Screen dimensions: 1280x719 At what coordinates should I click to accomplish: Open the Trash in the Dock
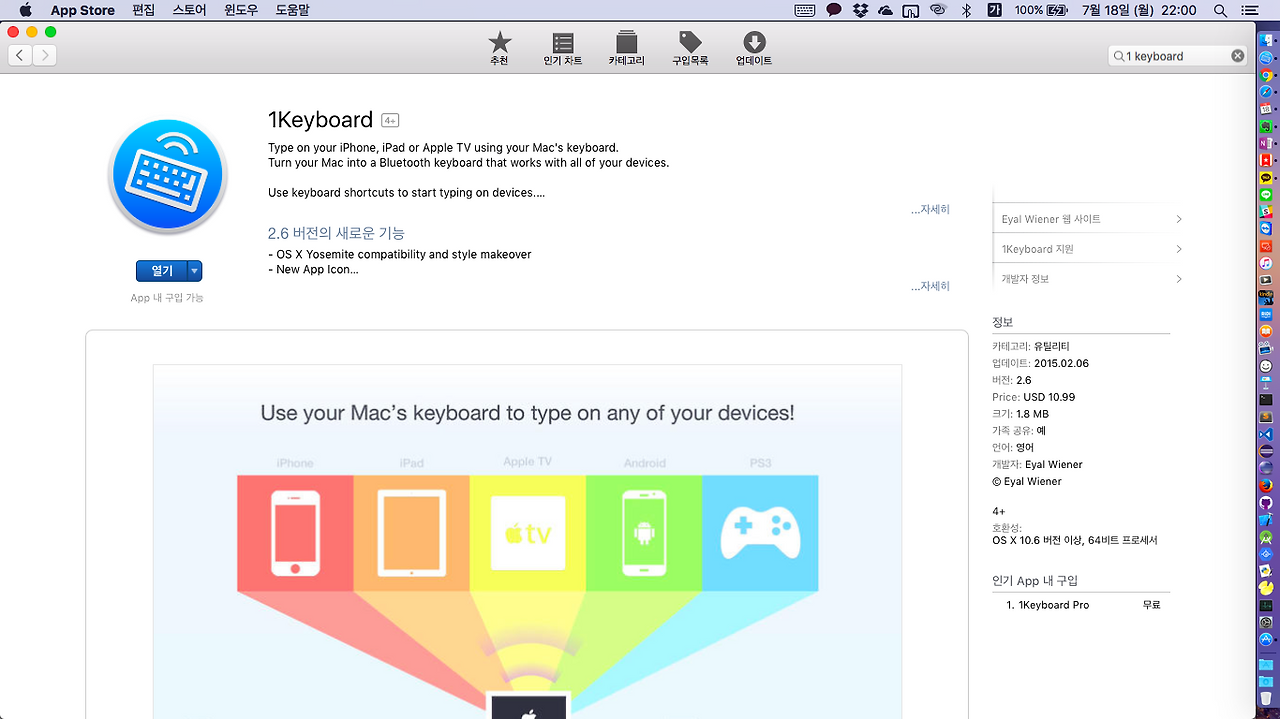pos(1266,700)
